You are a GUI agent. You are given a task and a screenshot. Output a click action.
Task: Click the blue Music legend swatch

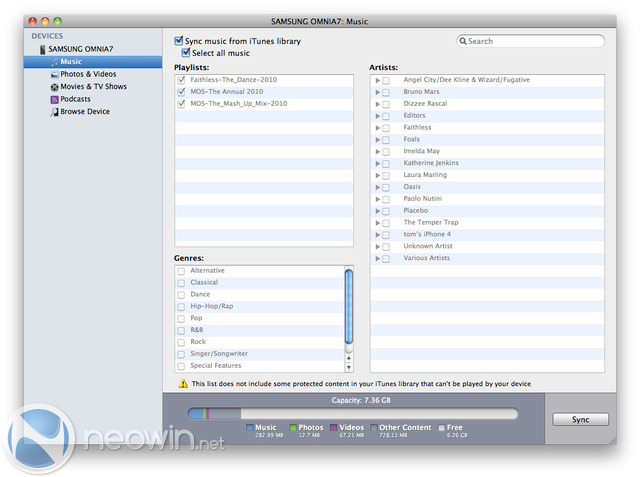click(250, 428)
